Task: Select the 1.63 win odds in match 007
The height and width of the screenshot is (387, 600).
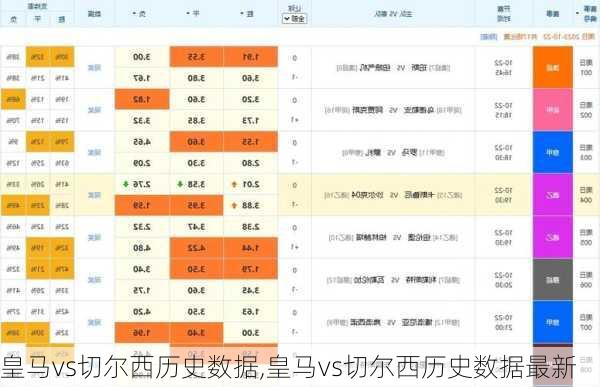Action: 251,312
